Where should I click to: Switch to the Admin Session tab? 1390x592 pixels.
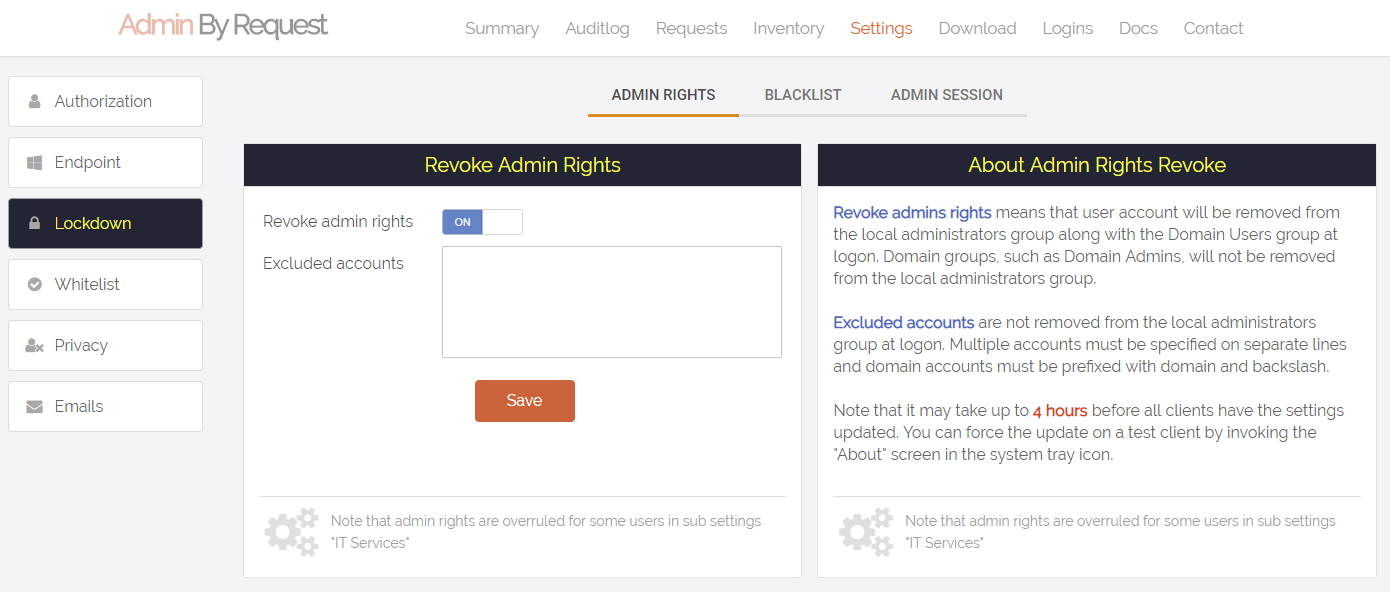(x=947, y=95)
